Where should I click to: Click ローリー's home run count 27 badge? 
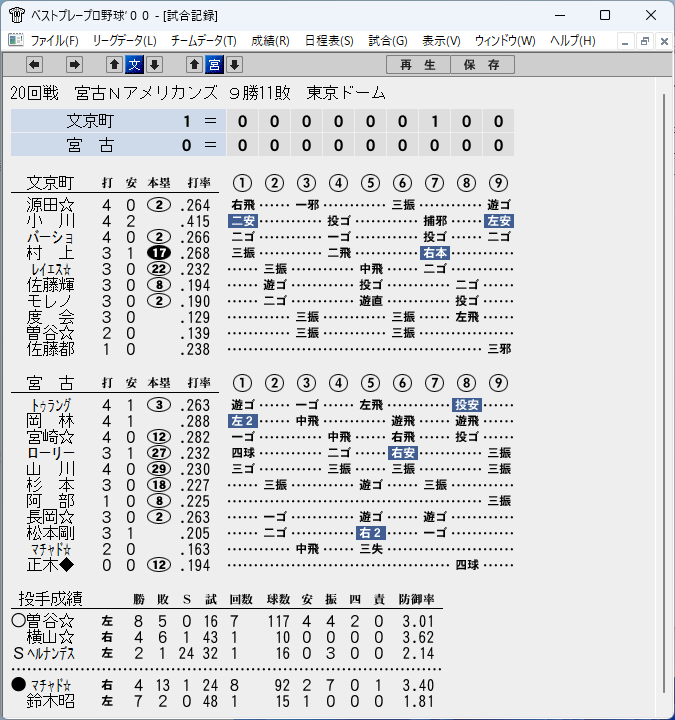(159, 453)
